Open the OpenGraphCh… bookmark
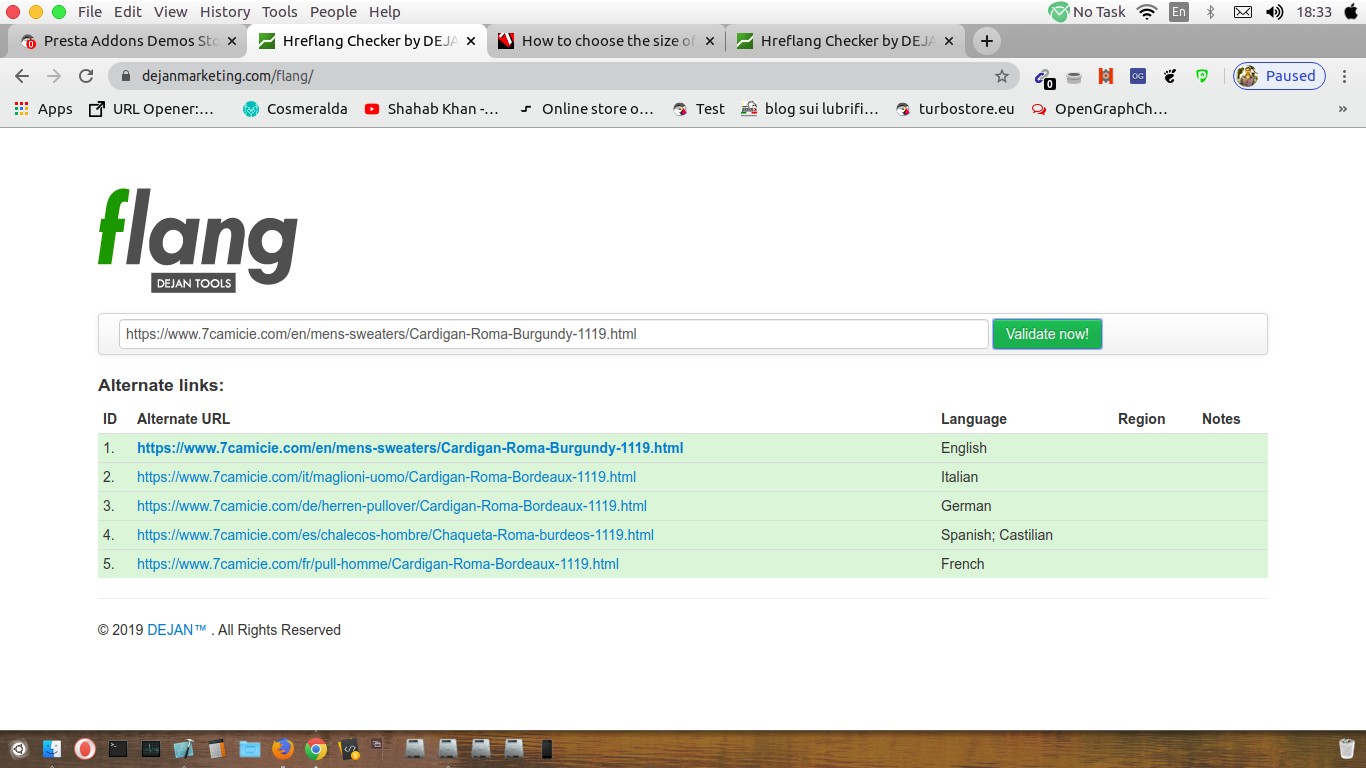This screenshot has width=1366, height=768. coord(1099,109)
